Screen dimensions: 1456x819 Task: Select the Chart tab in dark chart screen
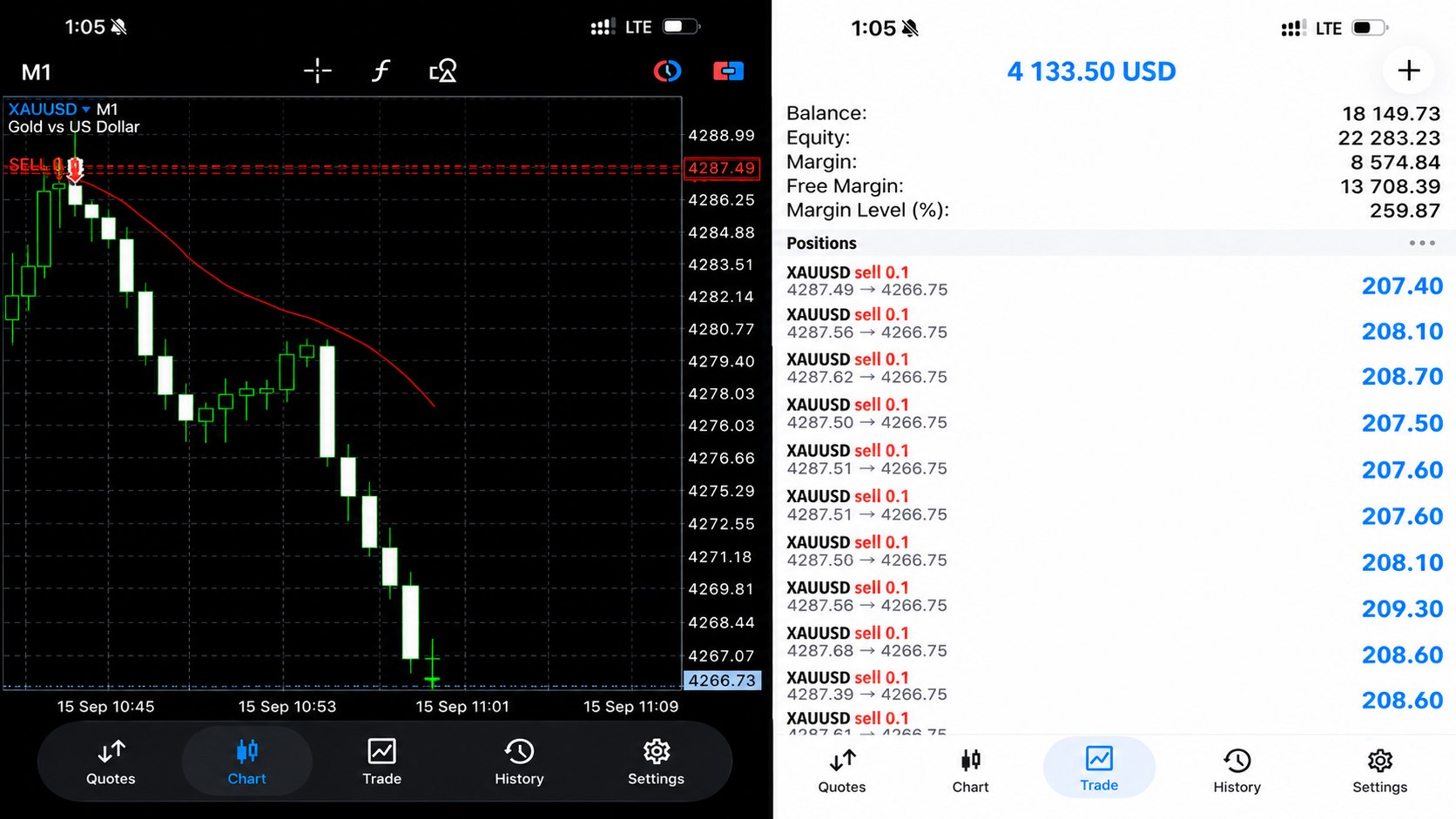tap(246, 762)
